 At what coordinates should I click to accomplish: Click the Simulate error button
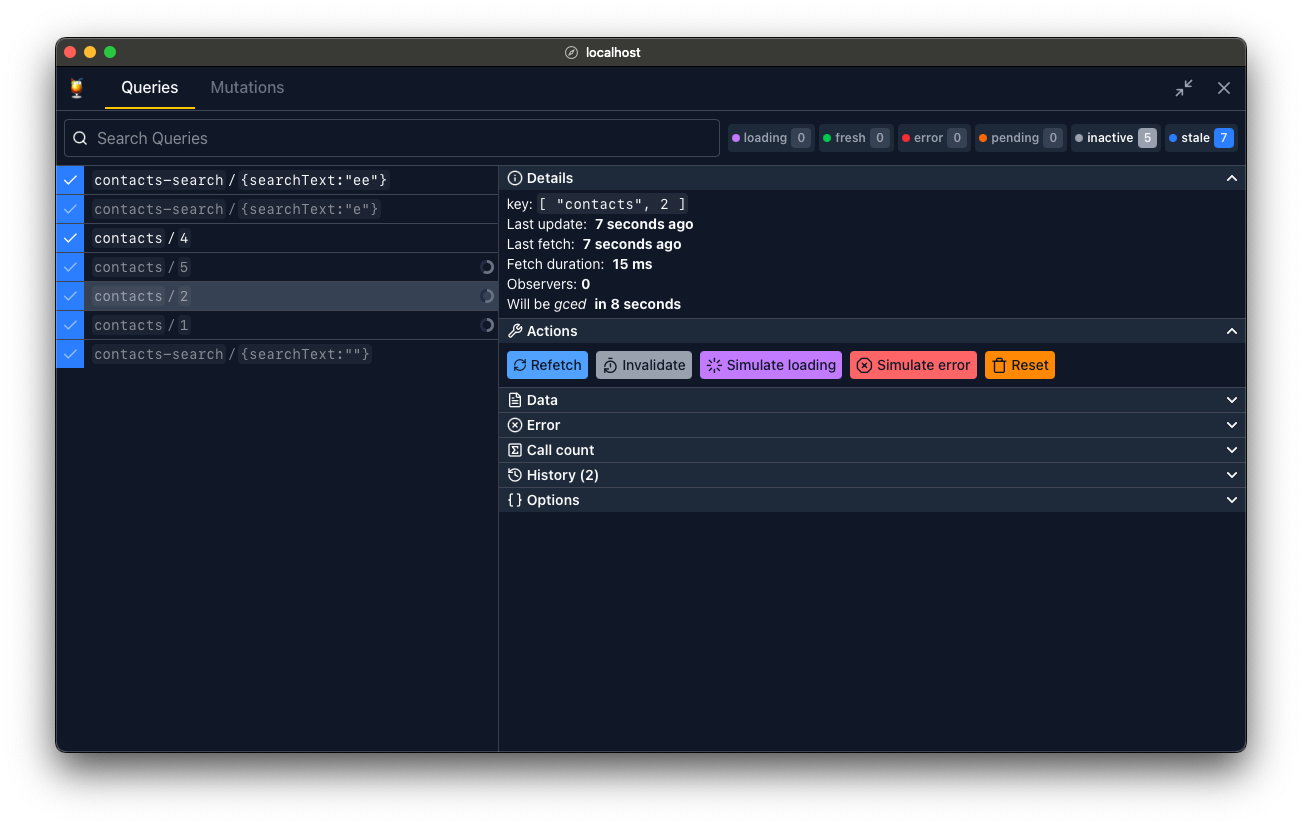(x=913, y=365)
